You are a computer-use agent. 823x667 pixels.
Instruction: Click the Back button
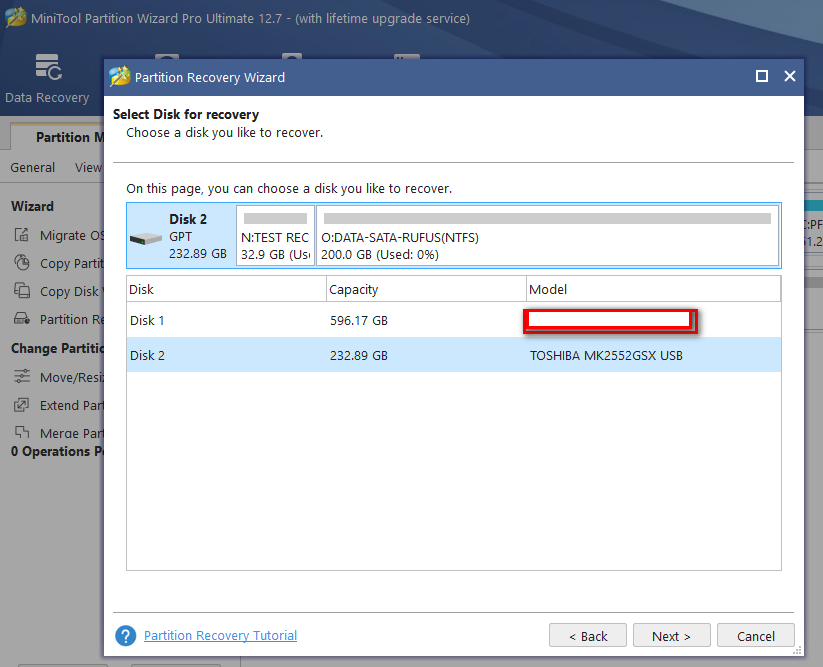[588, 636]
